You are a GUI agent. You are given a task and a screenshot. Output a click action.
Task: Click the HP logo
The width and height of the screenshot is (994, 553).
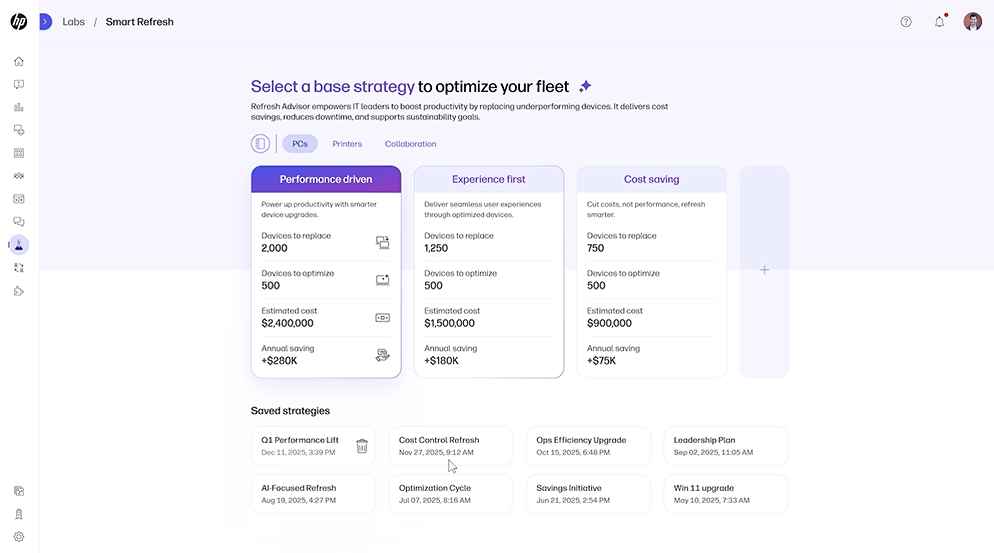pos(19,21)
